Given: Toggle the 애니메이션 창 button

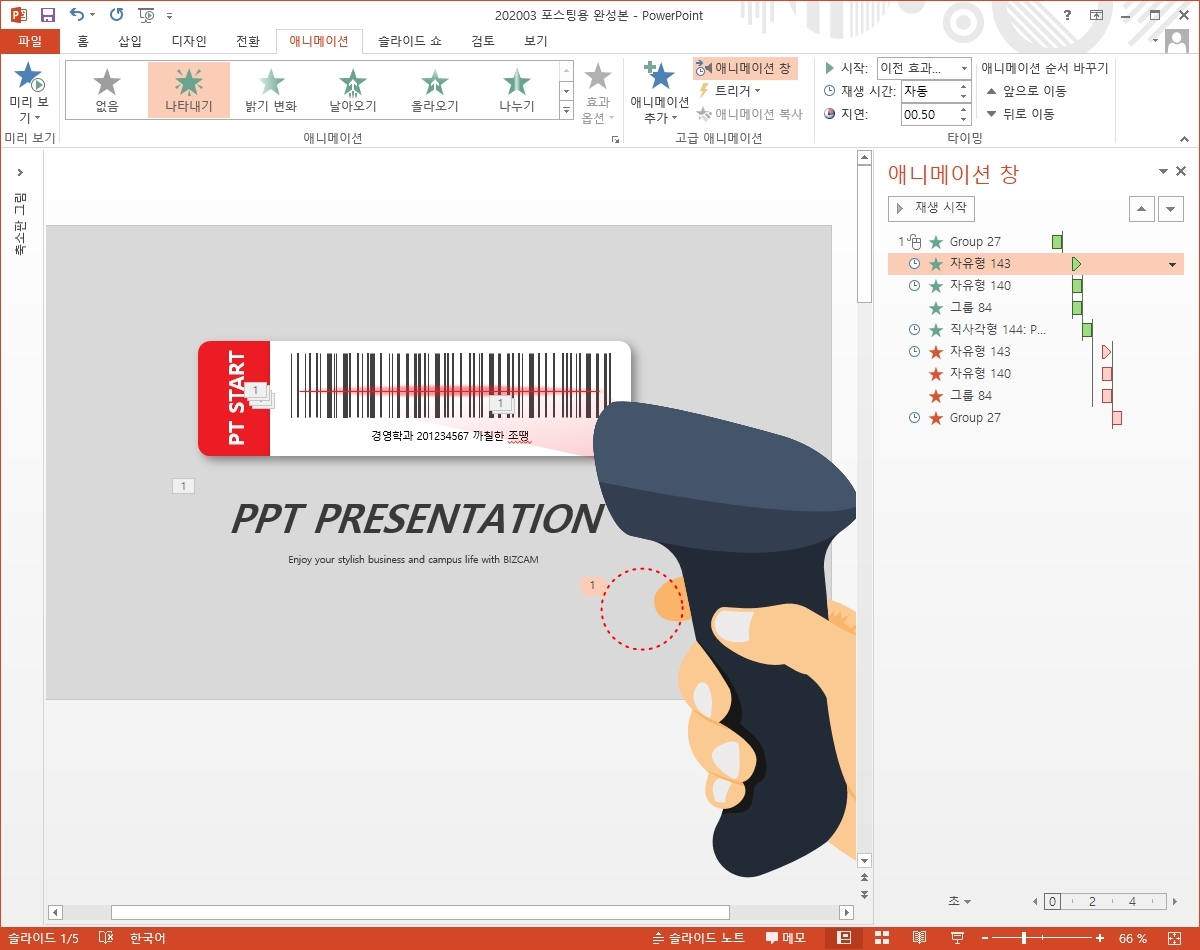Looking at the screenshot, I should point(745,68).
